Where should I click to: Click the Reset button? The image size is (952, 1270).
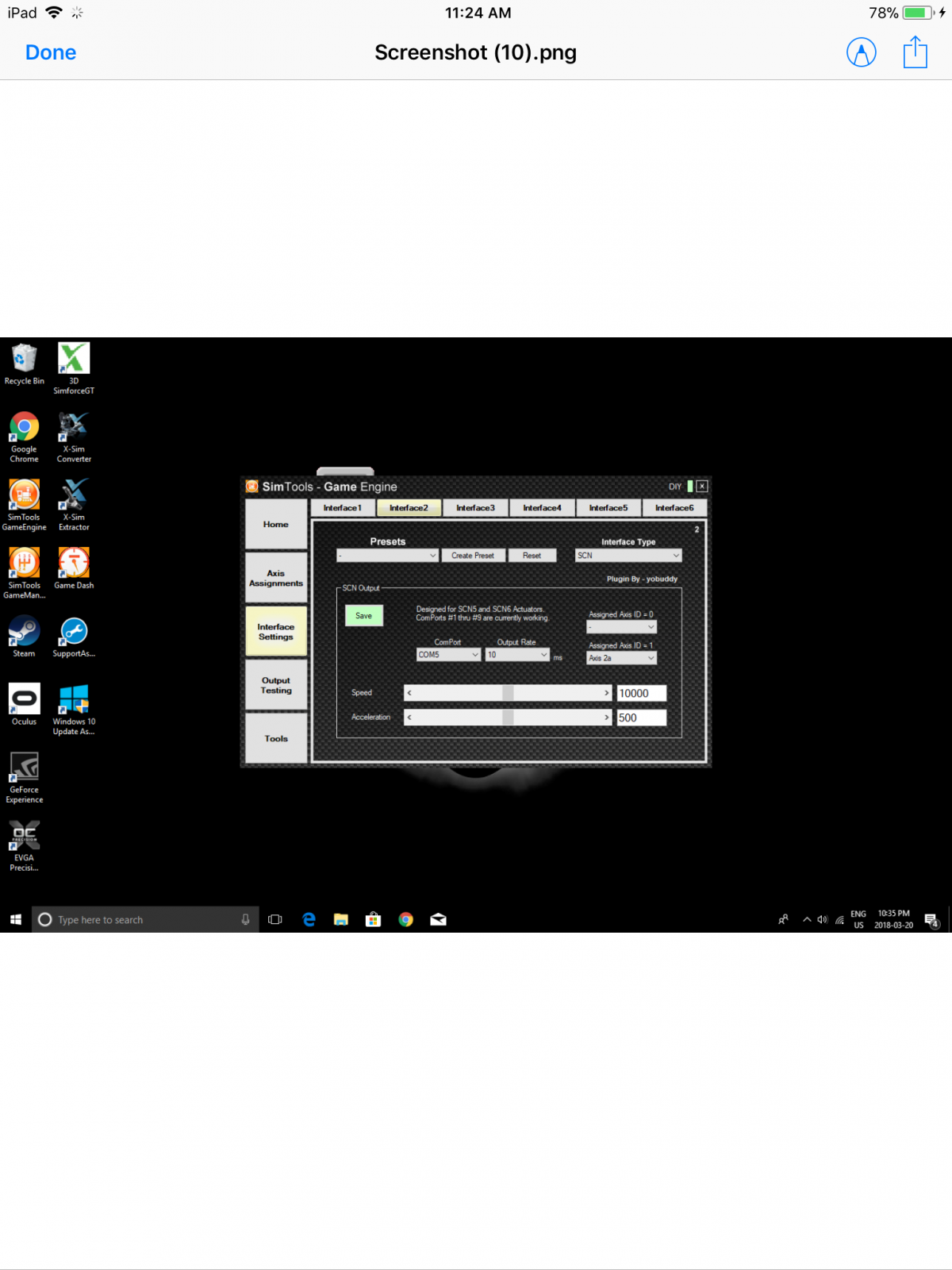coord(532,556)
